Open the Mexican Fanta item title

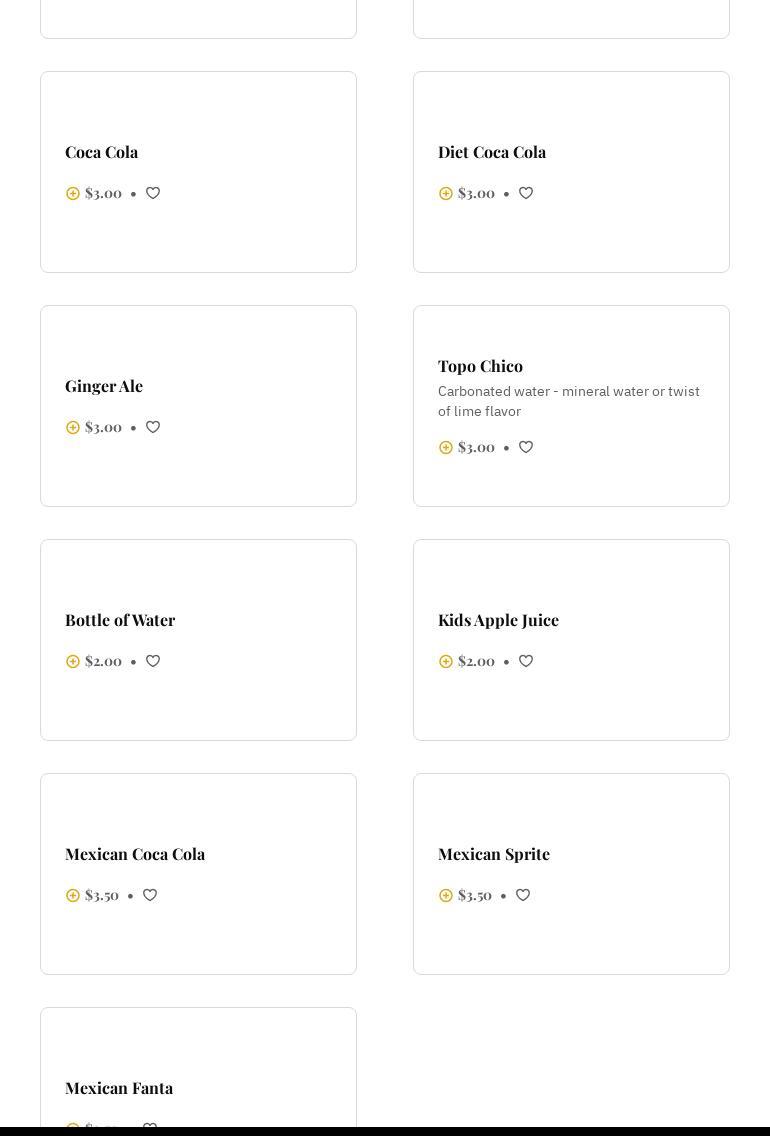pos(119,1088)
